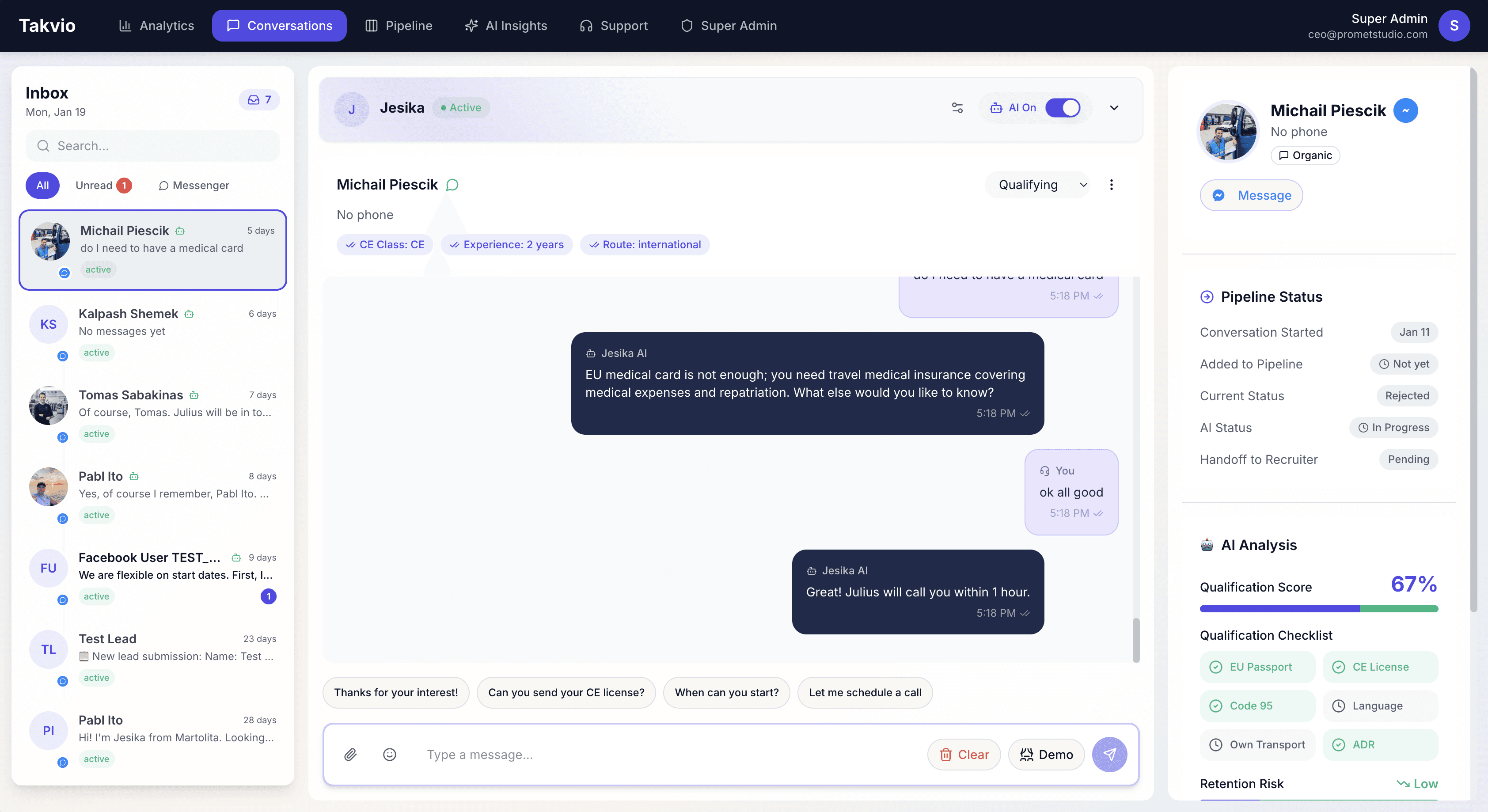1488x812 pixels.
Task: Click the paper-plane send message button
Action: [1109, 754]
